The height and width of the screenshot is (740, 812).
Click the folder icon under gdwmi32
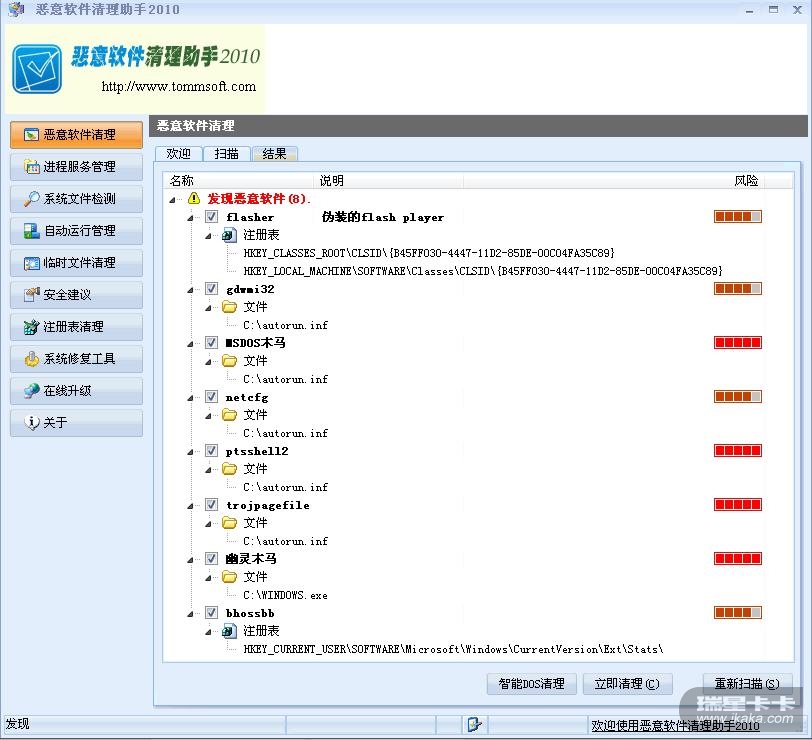(x=229, y=307)
